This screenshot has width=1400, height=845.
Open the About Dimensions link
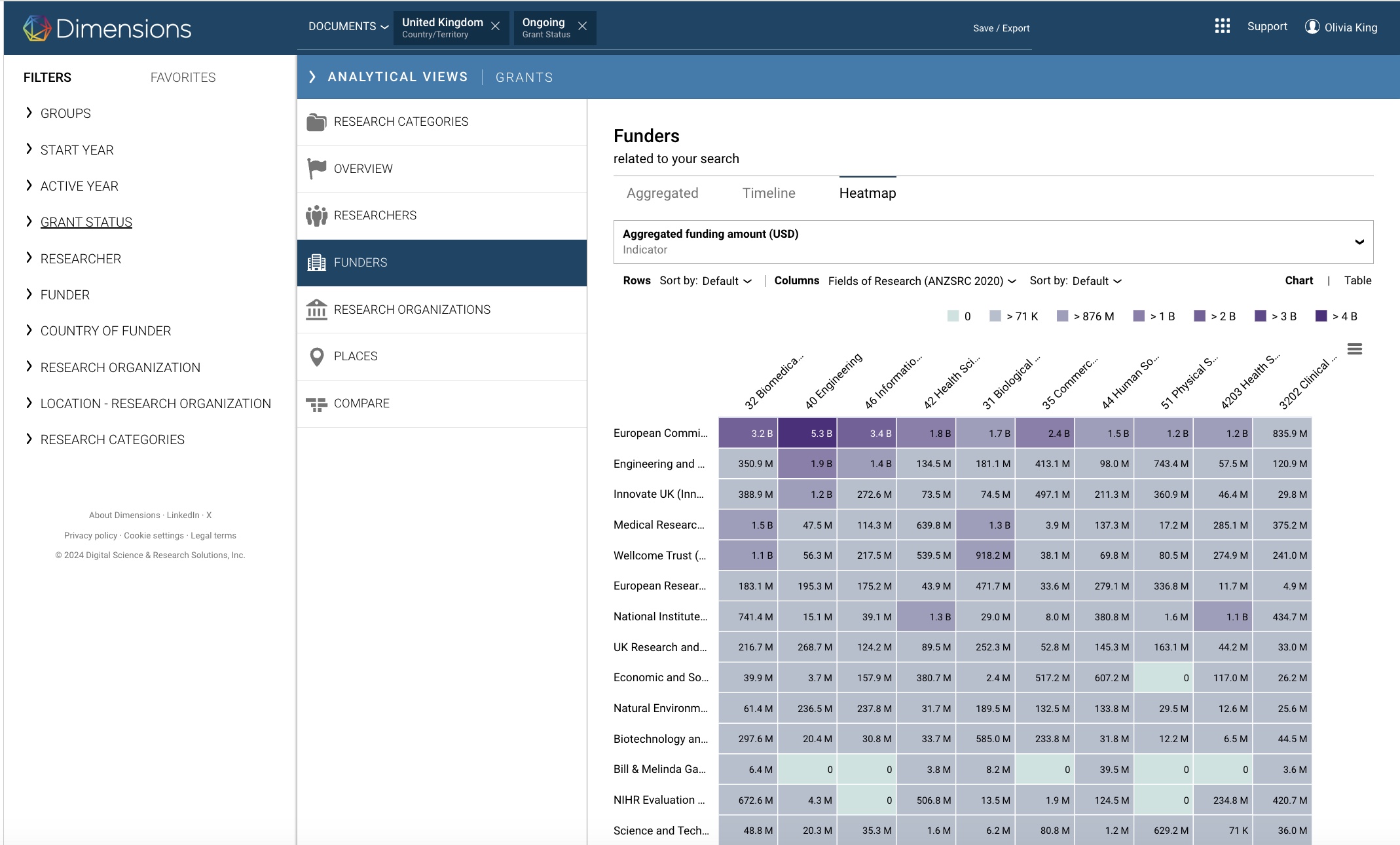124,516
